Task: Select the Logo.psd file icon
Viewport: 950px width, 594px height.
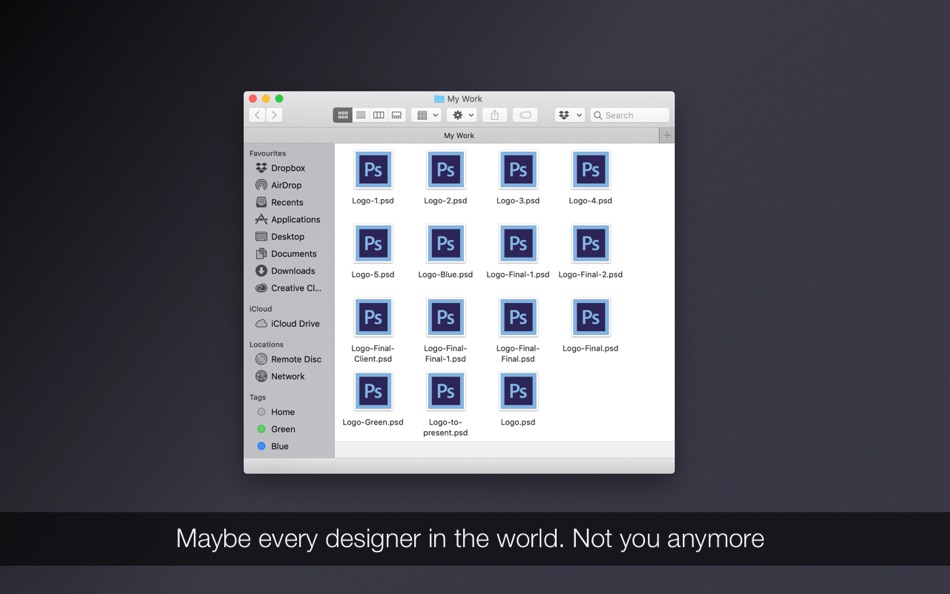Action: point(518,392)
